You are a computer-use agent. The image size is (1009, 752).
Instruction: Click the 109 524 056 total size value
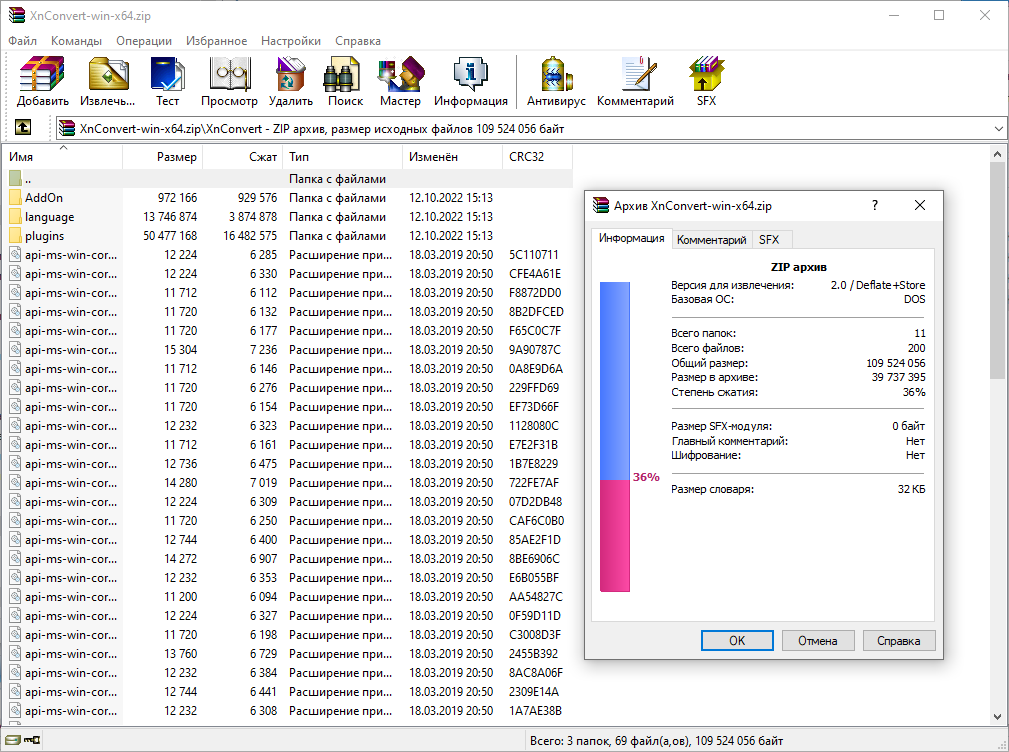(x=896, y=363)
